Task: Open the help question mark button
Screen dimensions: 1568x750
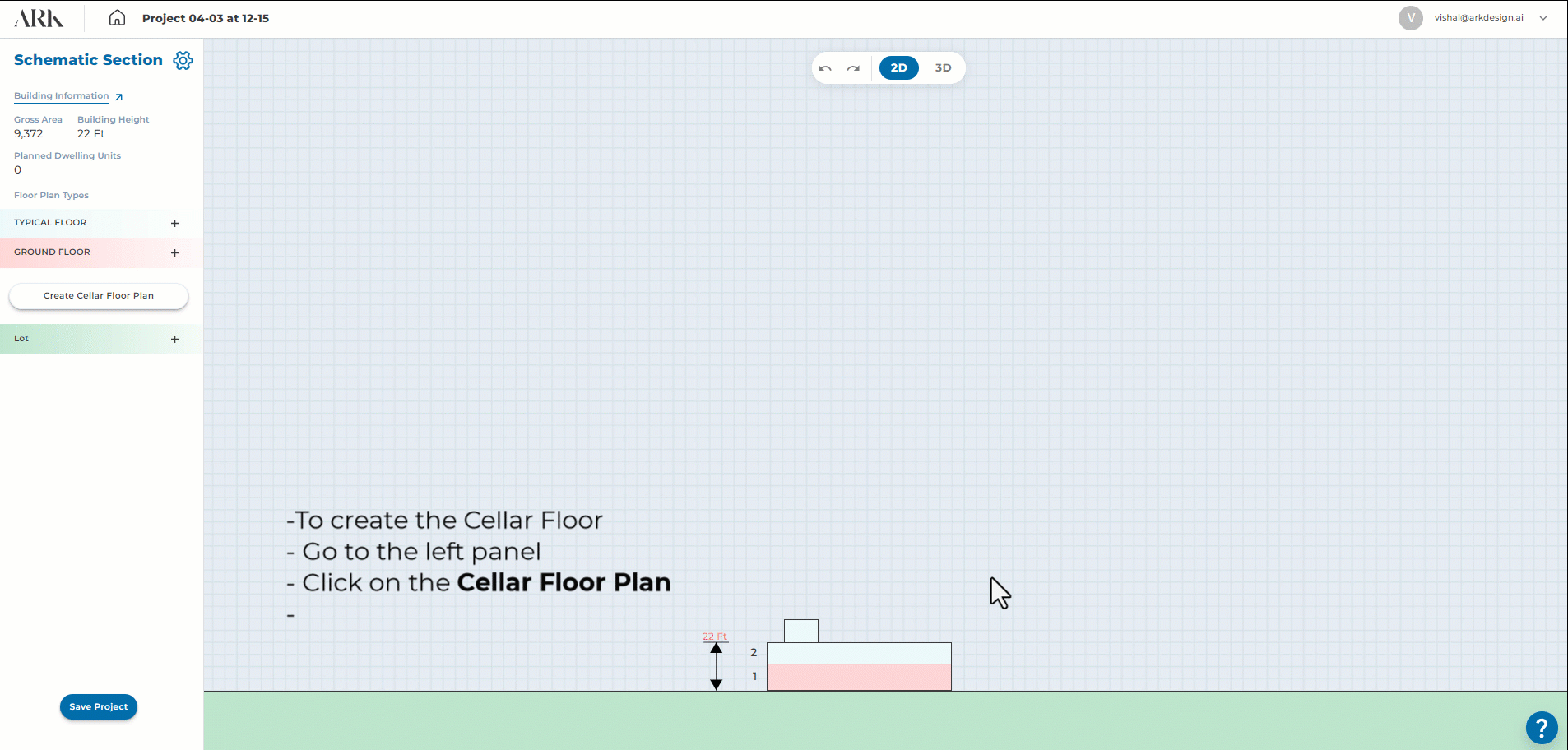Action: coord(1541,728)
